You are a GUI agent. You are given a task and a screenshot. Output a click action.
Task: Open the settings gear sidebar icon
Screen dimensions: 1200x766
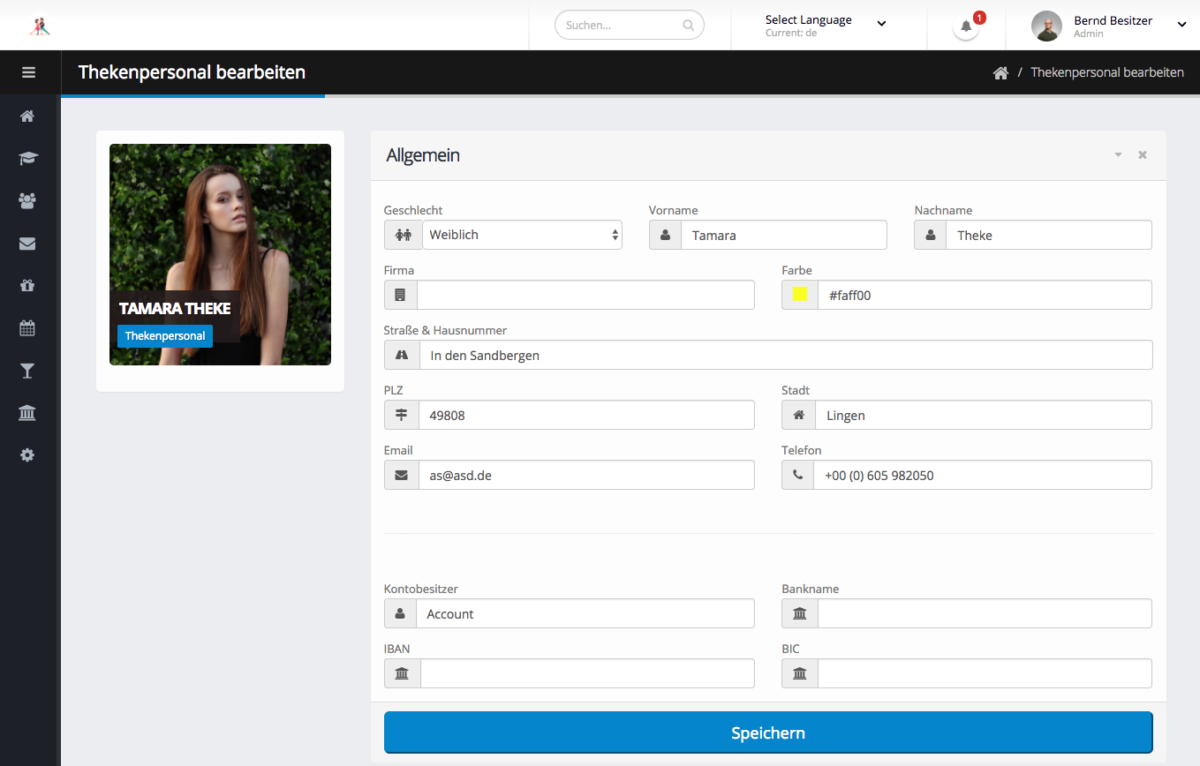tap(27, 455)
